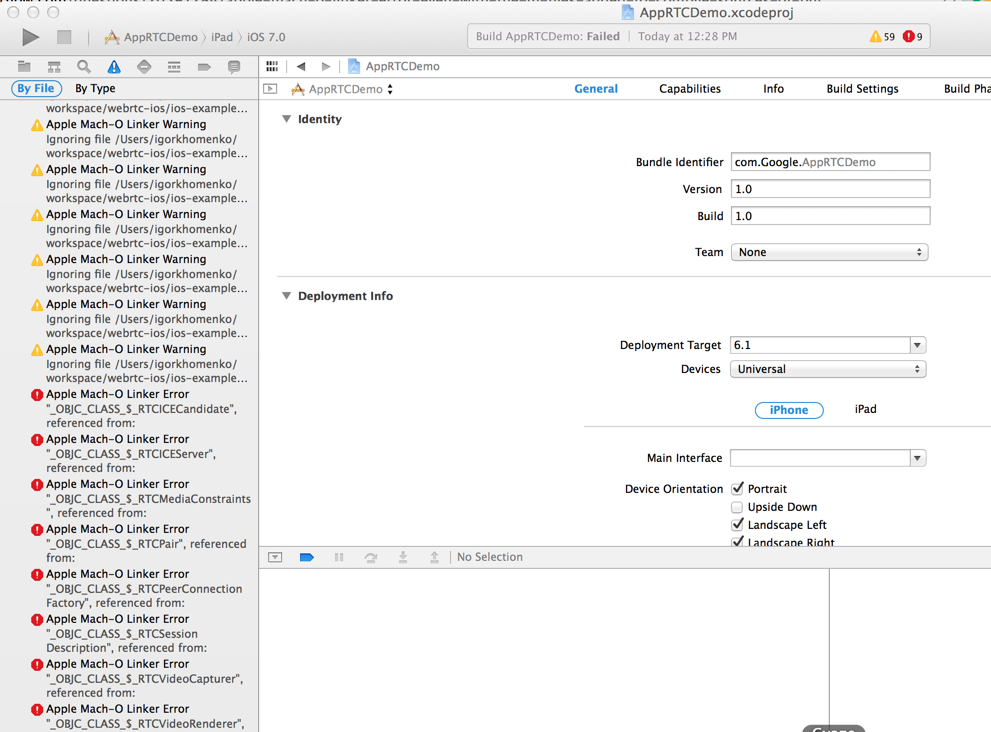The height and width of the screenshot is (732, 991).
Task: Click the pause execution debug icon
Action: point(339,557)
